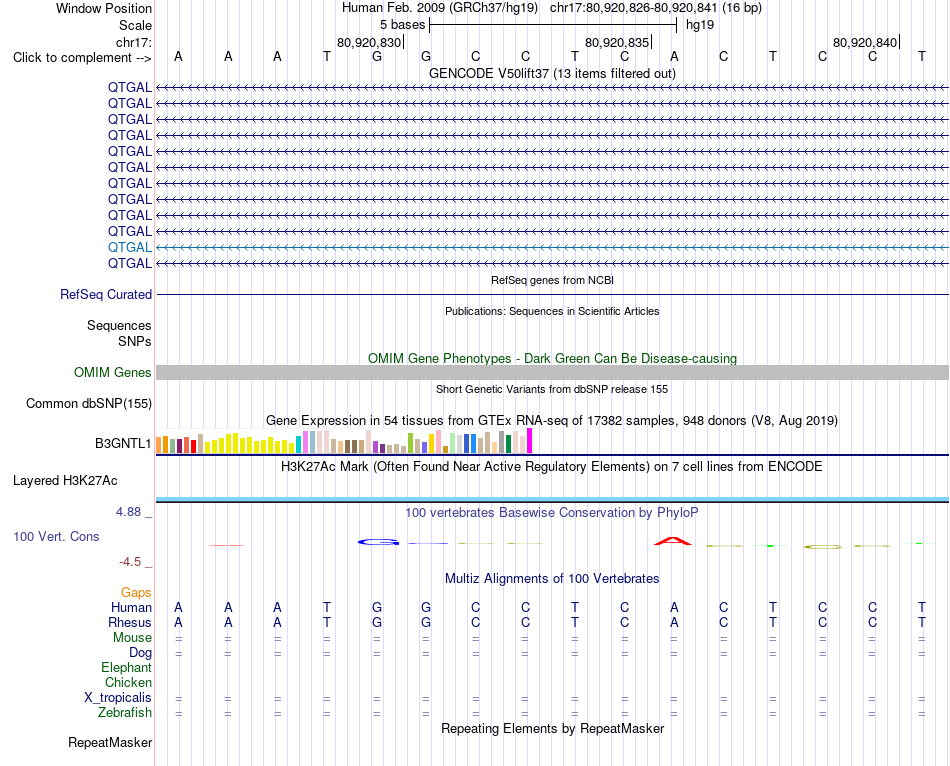The width and height of the screenshot is (950, 766).
Task: Click the red A in PhyloP conservation track
Action: (x=673, y=541)
